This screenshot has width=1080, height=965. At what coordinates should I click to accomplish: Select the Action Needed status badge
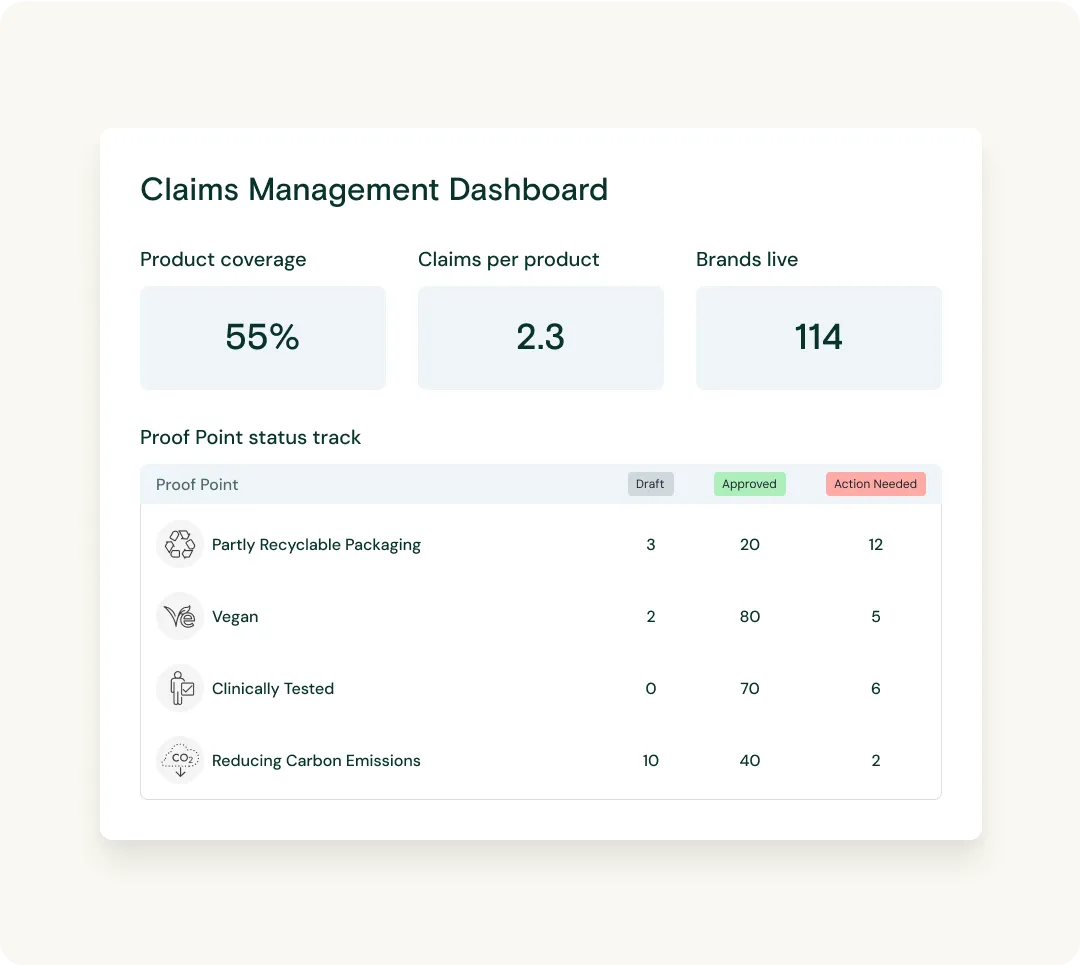pos(875,484)
